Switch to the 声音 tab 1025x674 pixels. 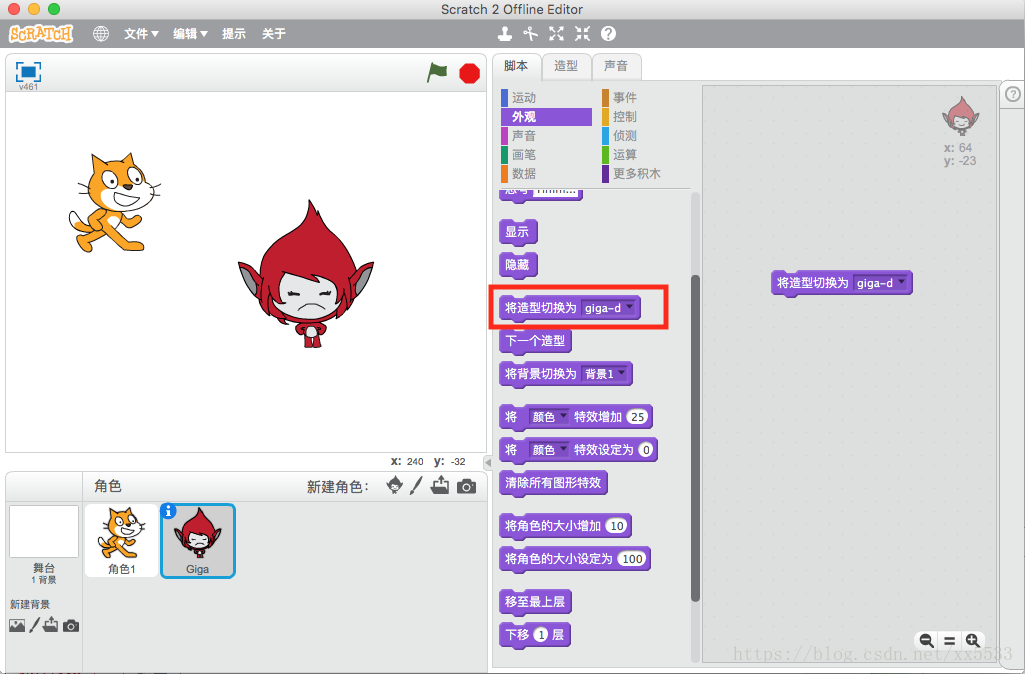[x=616, y=66]
